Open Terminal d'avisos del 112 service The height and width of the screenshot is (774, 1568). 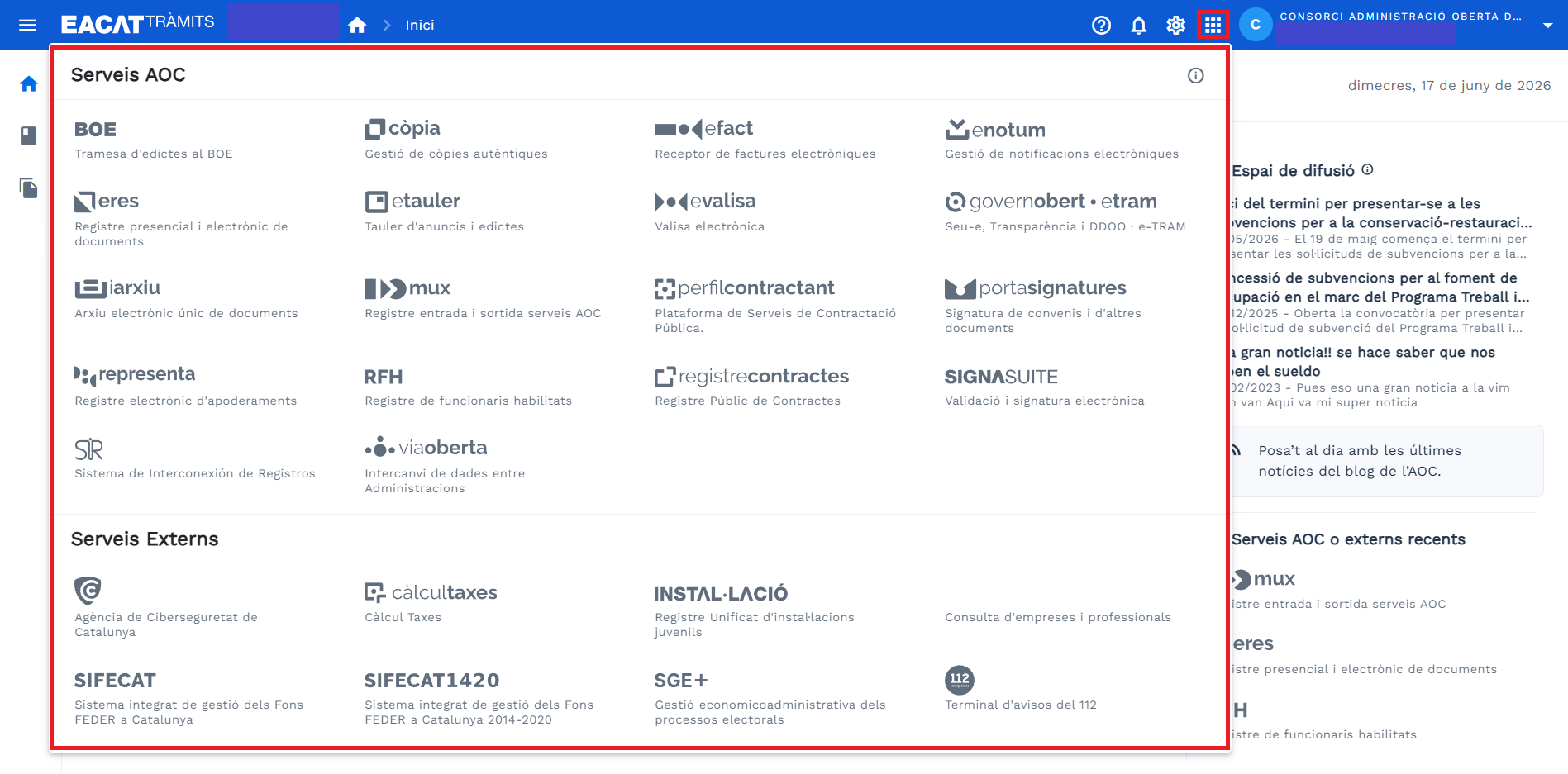tap(1020, 689)
